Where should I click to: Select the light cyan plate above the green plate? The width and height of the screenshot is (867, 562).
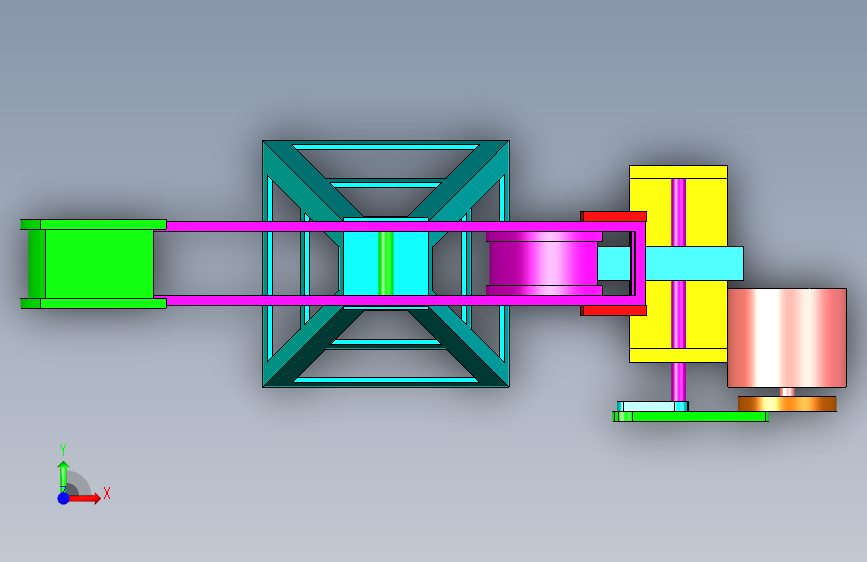[652, 407]
